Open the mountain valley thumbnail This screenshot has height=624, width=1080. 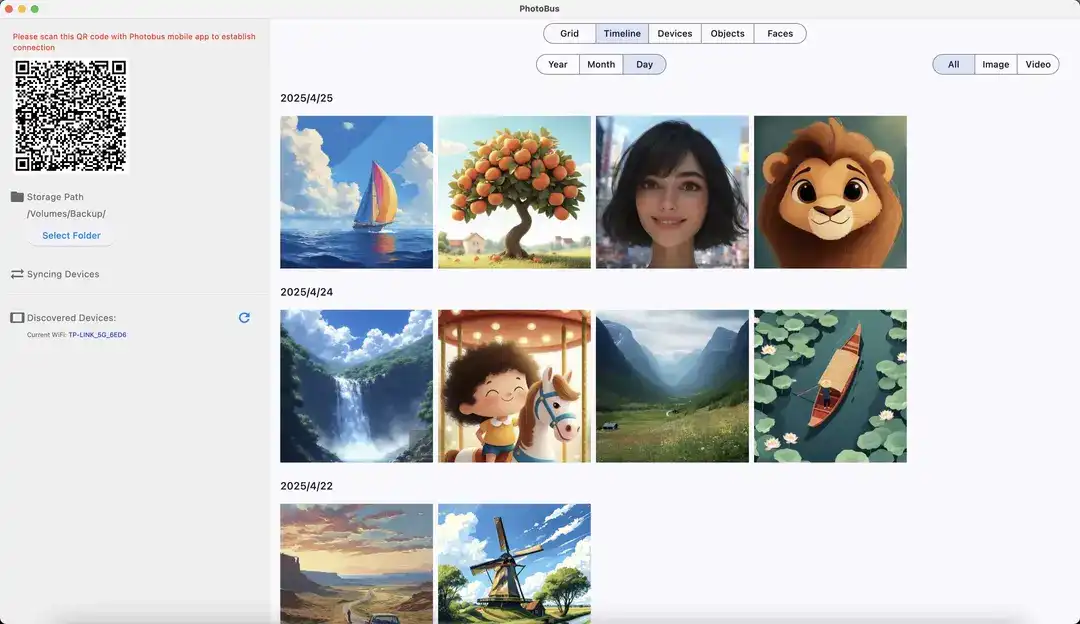(x=672, y=386)
